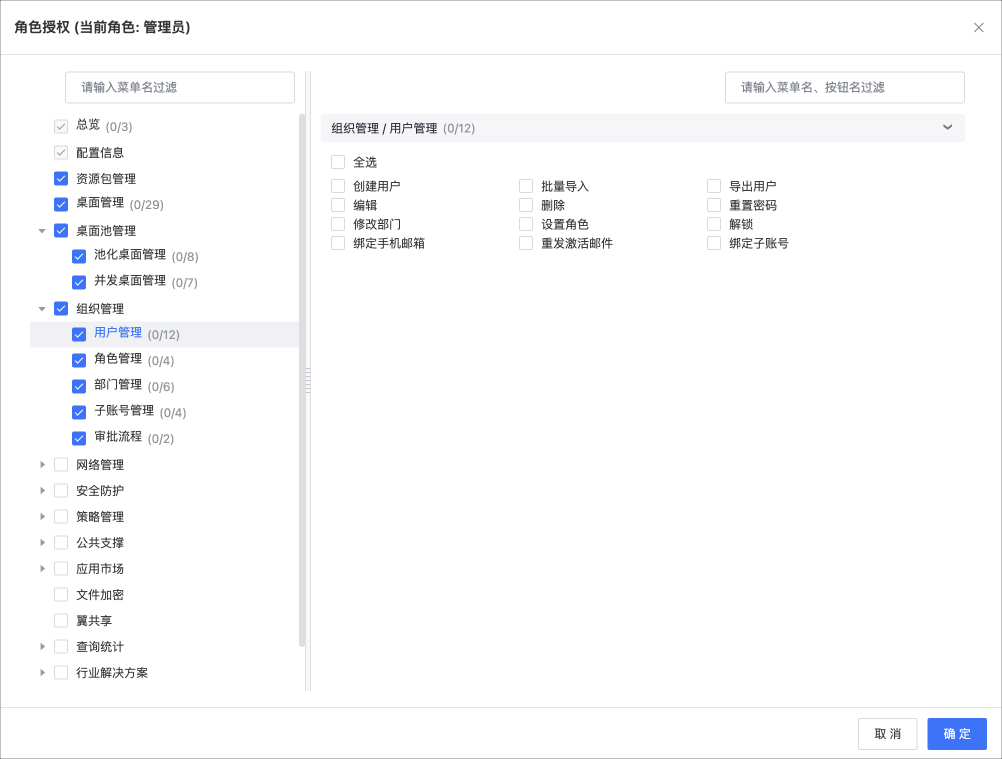The height and width of the screenshot is (759, 1002).
Task: Enable the 导出用户 permission
Action: pyautogui.click(x=714, y=185)
